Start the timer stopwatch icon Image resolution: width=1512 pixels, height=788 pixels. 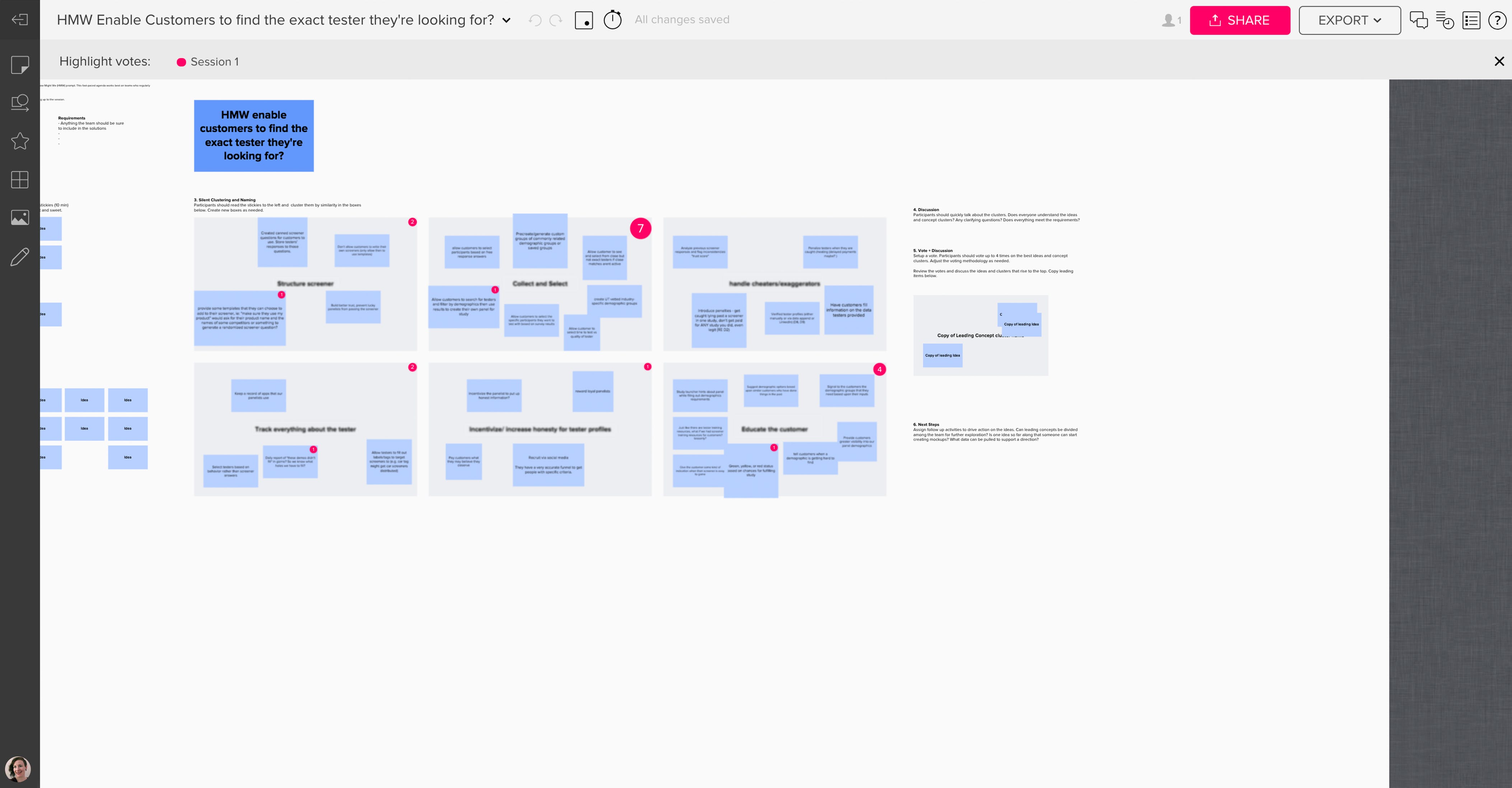(612, 19)
